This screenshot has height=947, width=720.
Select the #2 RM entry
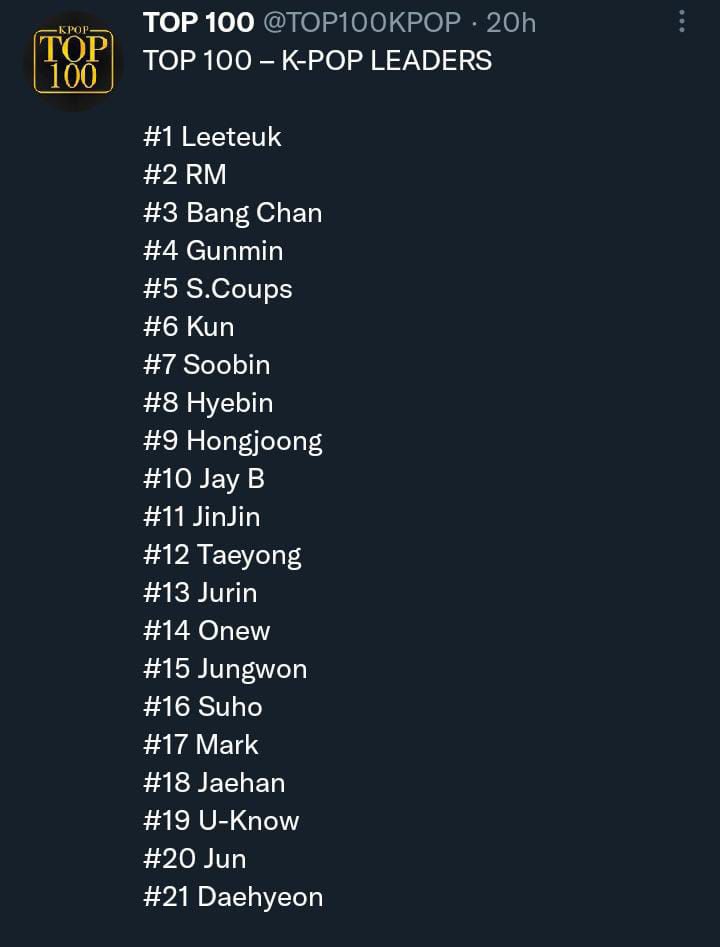tap(185, 175)
